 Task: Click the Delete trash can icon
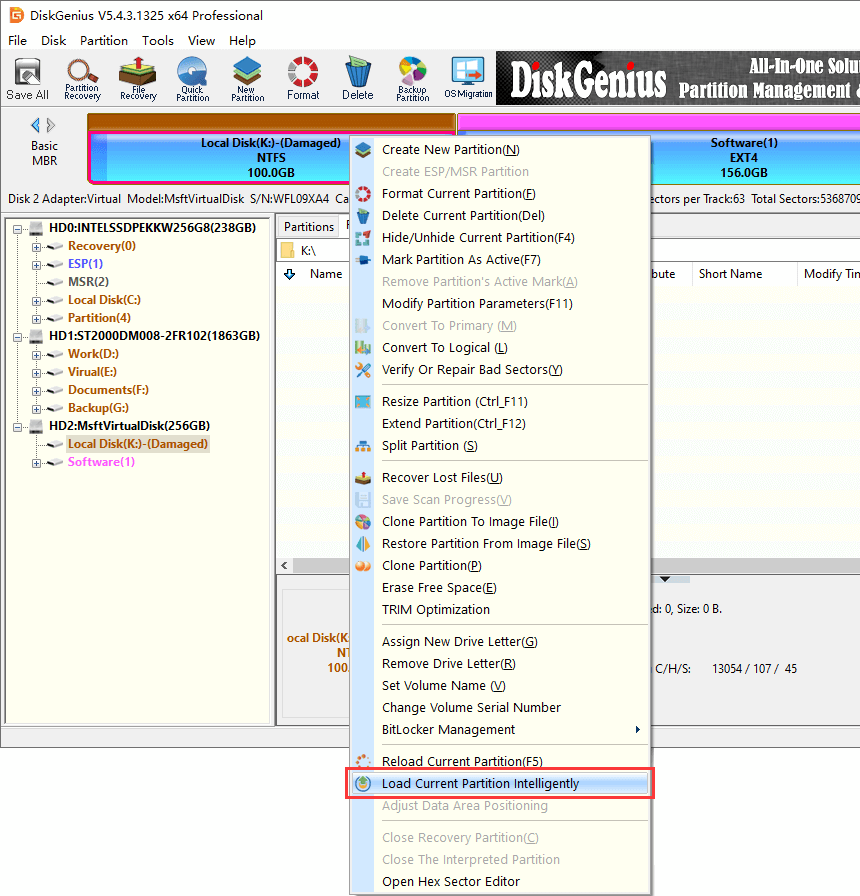tap(358, 78)
